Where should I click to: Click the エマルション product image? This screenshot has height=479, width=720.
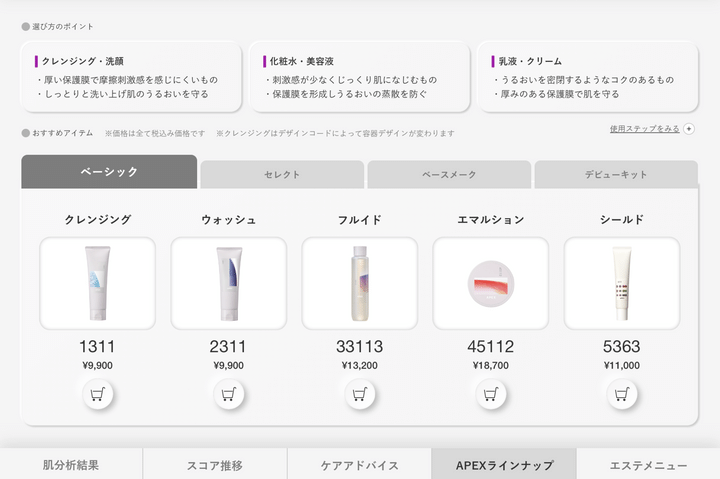tap(490, 283)
